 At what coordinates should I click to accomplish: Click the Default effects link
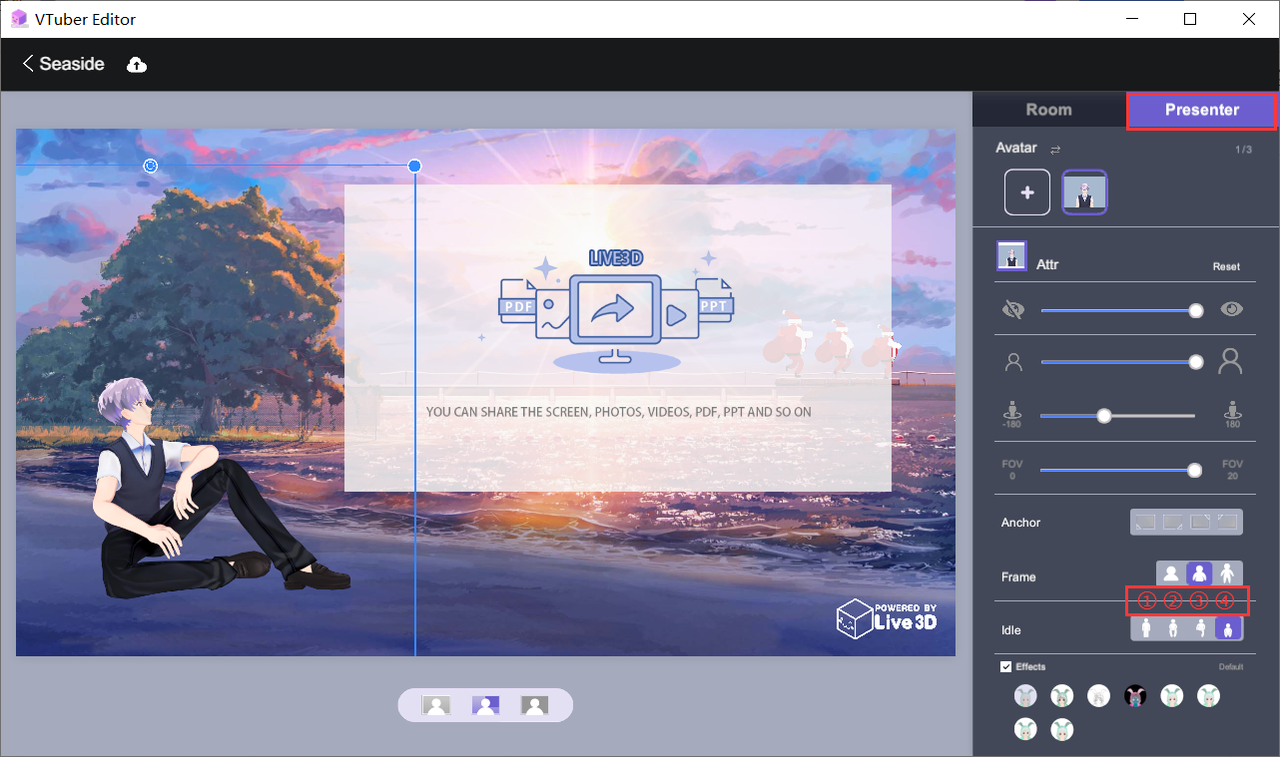click(1231, 667)
